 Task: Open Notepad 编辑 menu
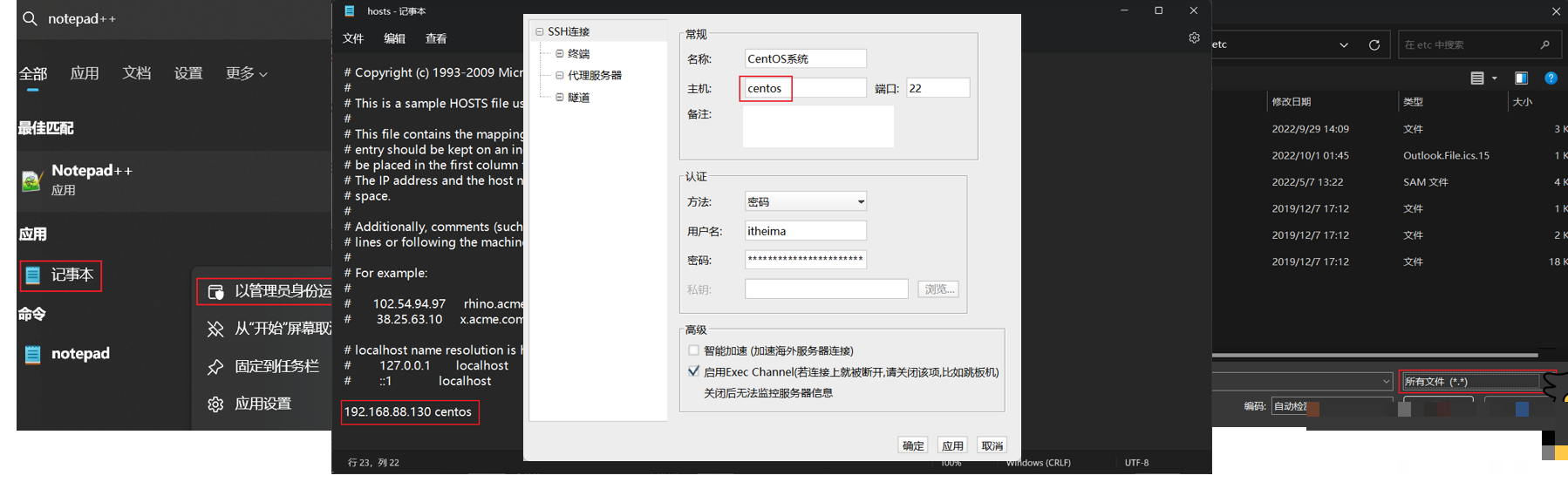[395, 38]
